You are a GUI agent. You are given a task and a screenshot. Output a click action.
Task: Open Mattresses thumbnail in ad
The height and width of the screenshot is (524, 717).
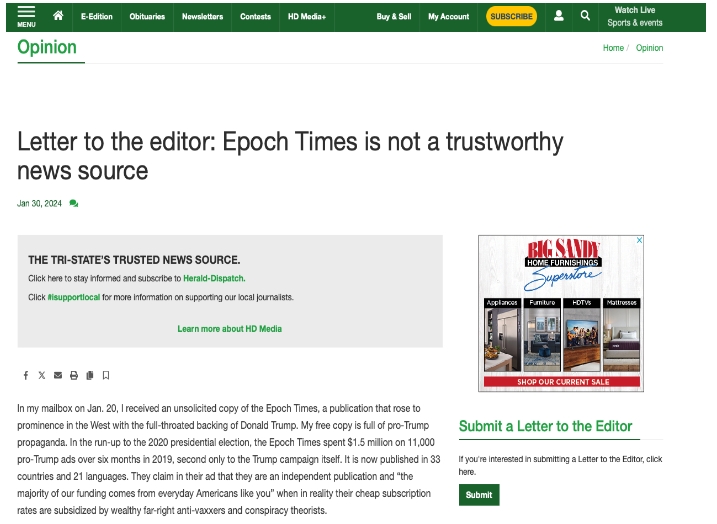(x=621, y=335)
